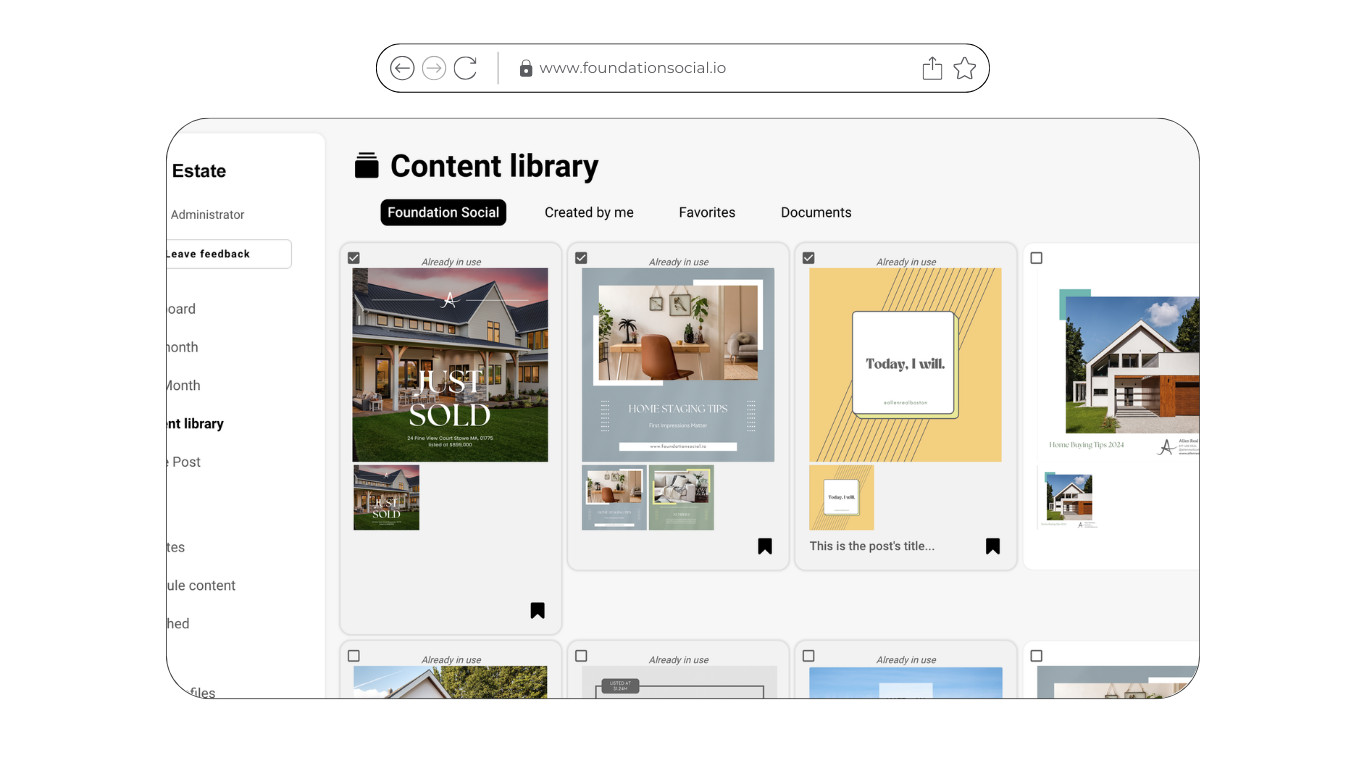Reload the page with the refresh icon
Screen dimensions: 1366x768
pos(465,68)
